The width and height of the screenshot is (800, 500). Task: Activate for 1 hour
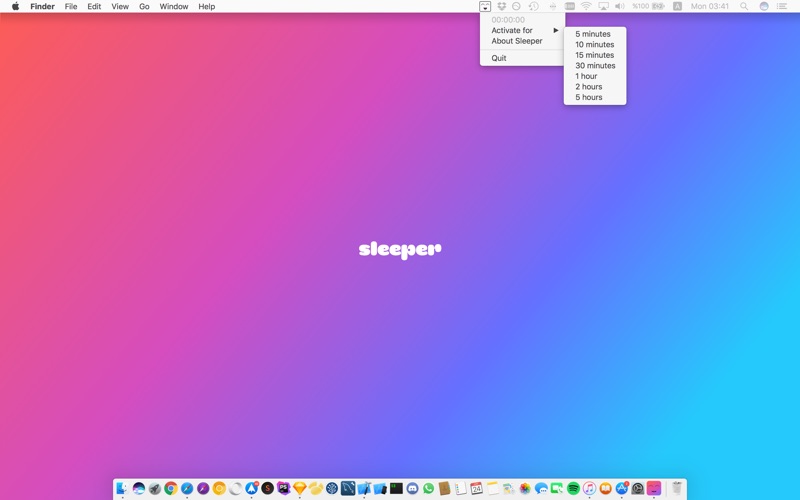[595, 76]
